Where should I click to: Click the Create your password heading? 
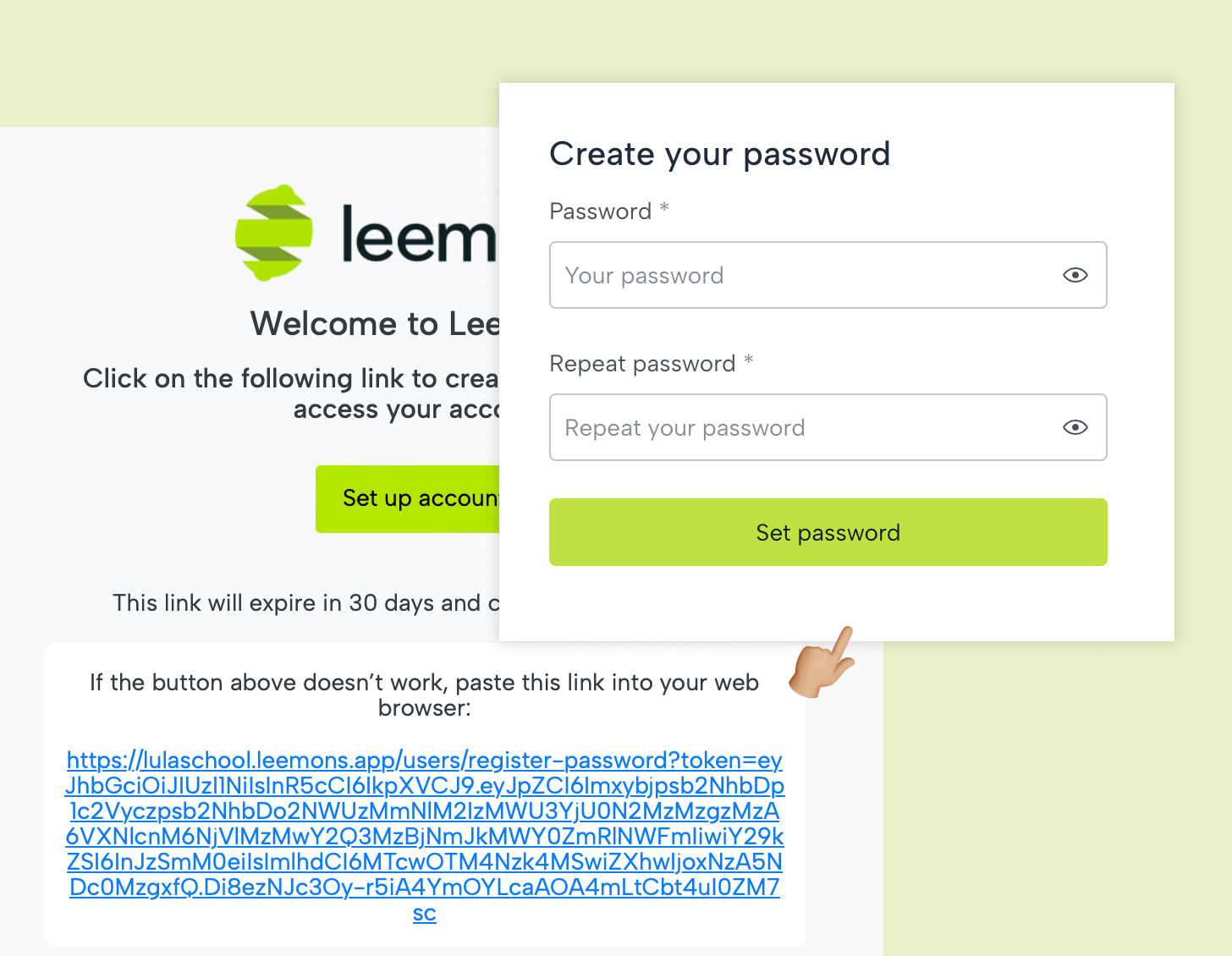[x=719, y=154]
